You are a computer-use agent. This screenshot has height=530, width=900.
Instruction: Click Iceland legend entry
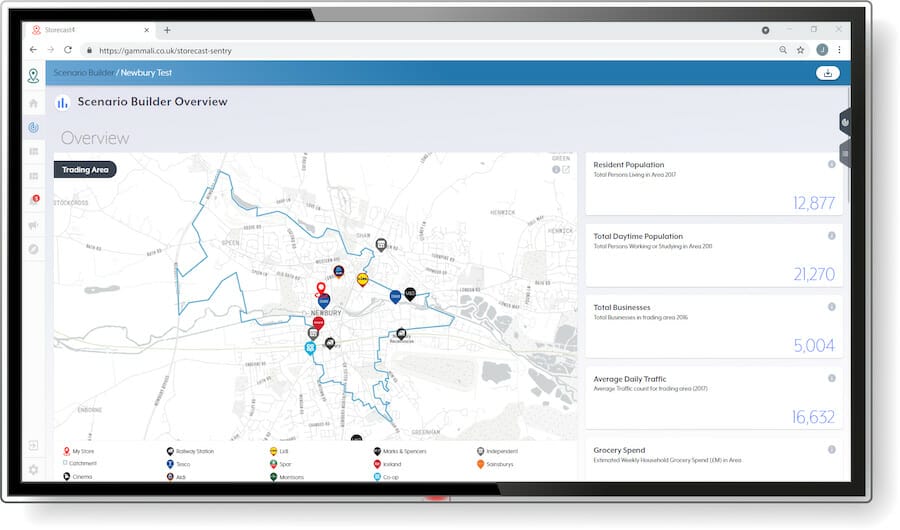[387, 464]
